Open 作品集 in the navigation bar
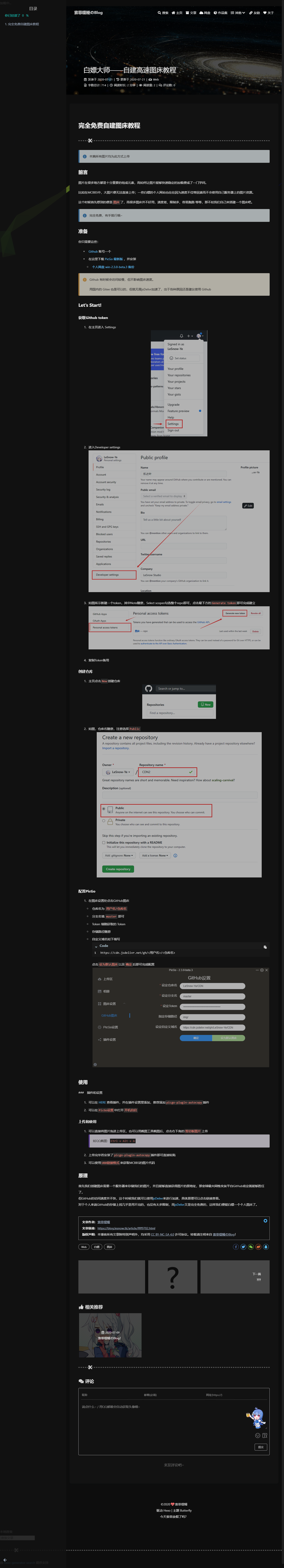The height and width of the screenshot is (1568, 284). (x=221, y=13)
